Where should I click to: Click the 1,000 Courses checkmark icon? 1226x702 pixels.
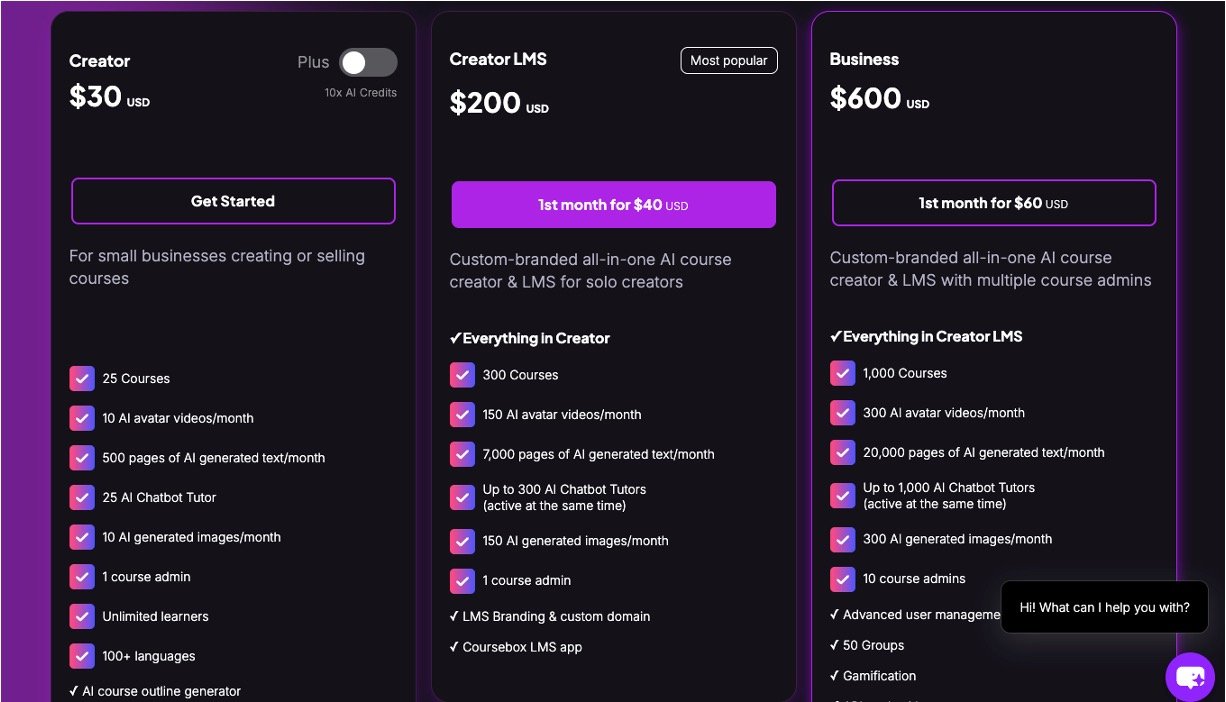coord(843,373)
